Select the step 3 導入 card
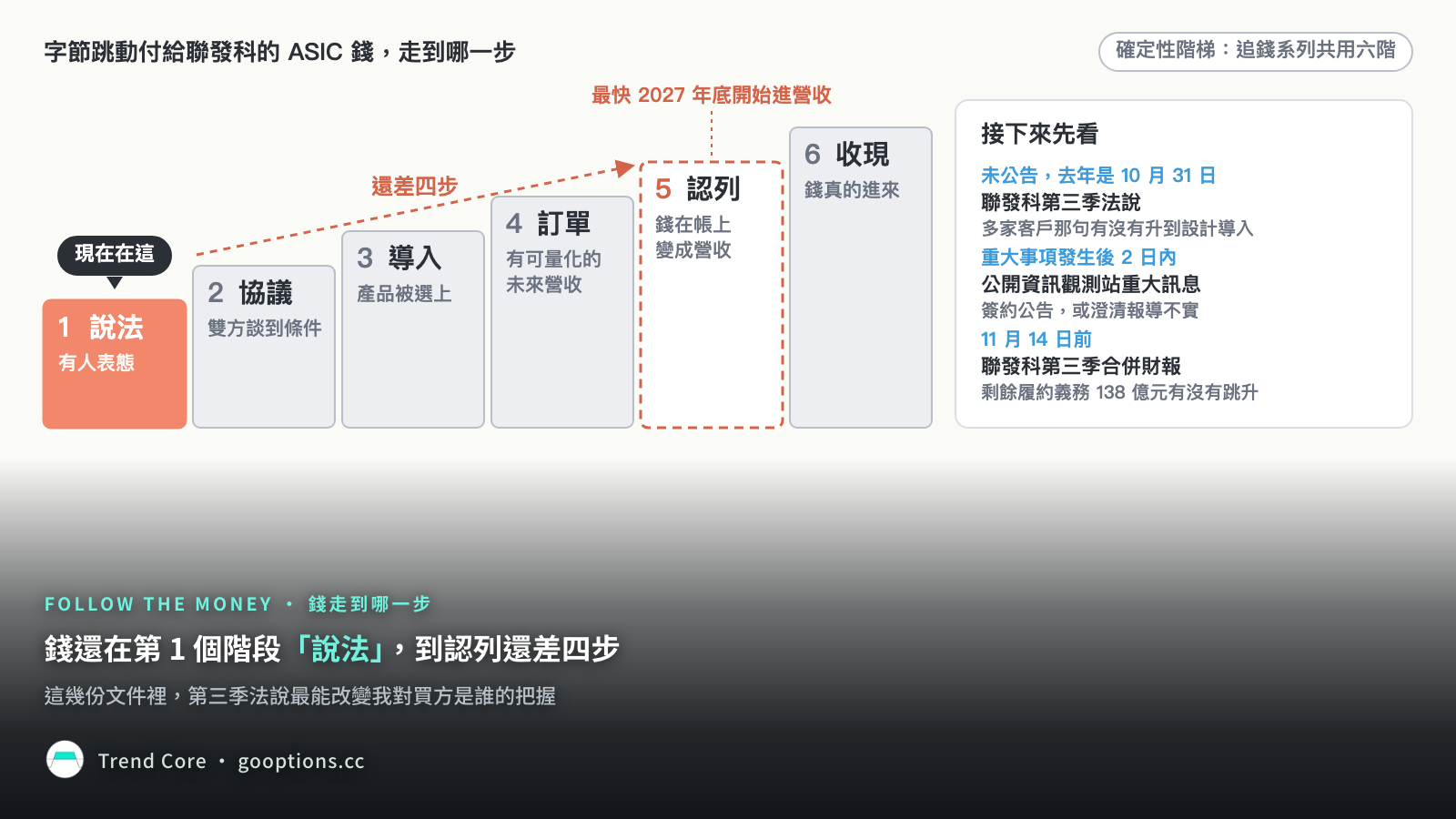Screen dimensions: 1456x819 [413, 329]
